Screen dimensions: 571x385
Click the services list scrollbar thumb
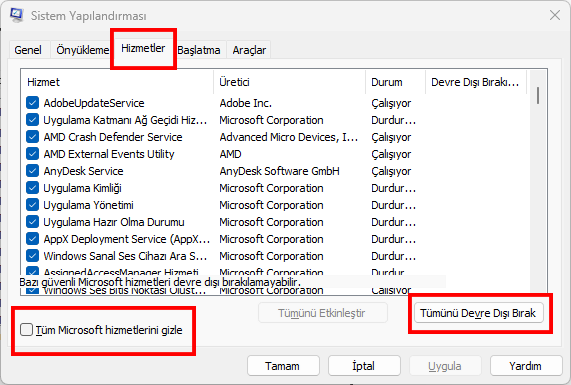pyautogui.click(x=538, y=95)
